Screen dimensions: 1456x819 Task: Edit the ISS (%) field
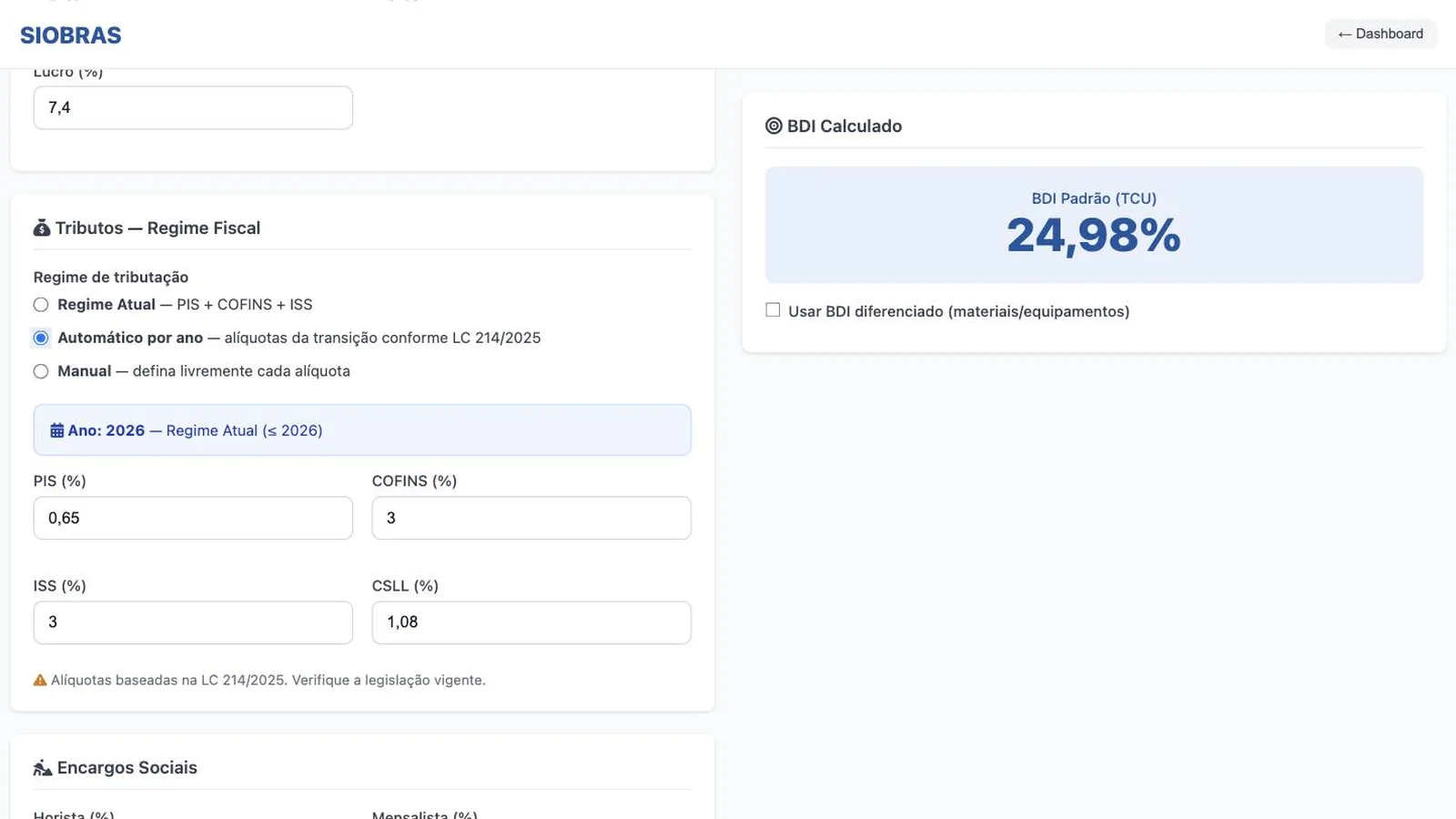pos(193,622)
